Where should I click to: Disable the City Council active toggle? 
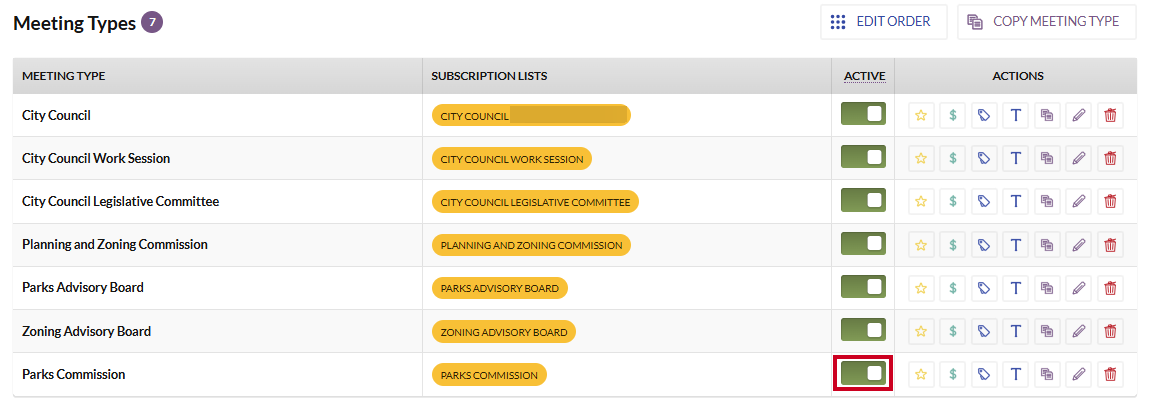click(863, 114)
